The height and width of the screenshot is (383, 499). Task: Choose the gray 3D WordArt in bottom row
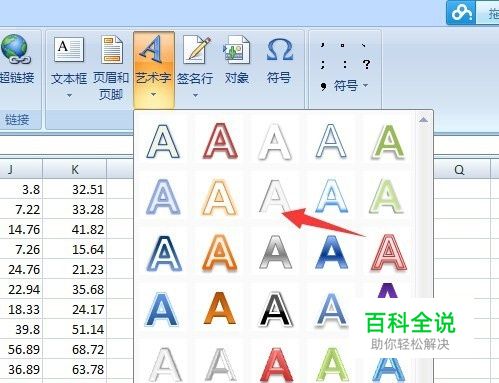220,365
